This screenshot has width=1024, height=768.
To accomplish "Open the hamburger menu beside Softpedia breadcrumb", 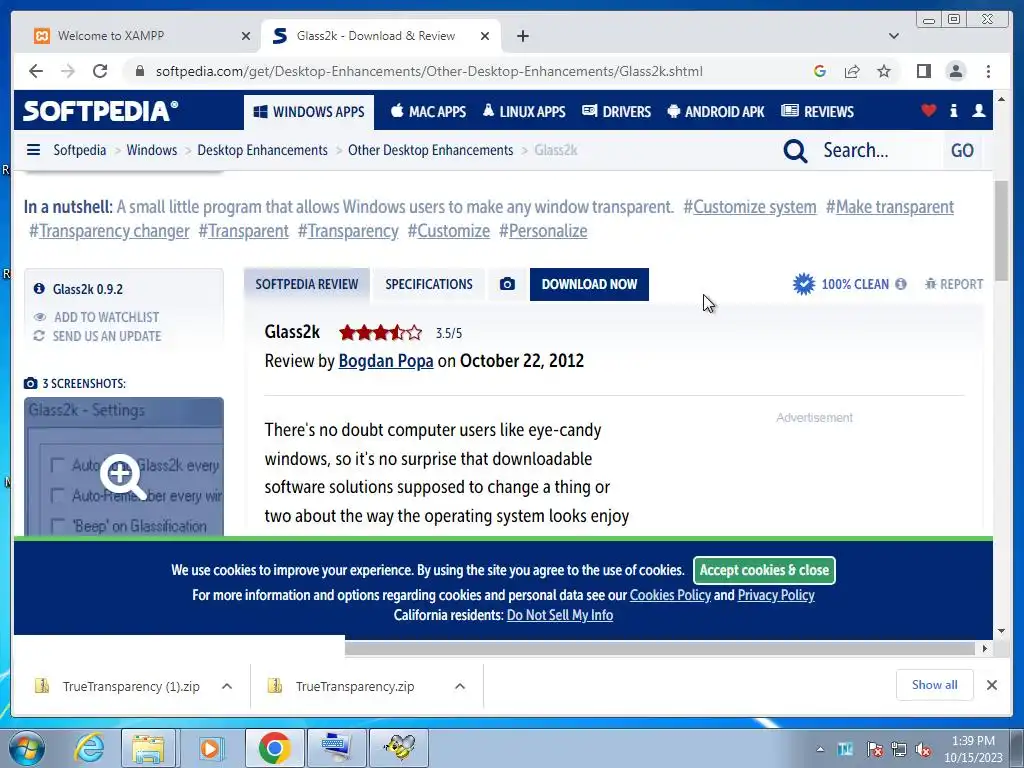I will 33,150.
